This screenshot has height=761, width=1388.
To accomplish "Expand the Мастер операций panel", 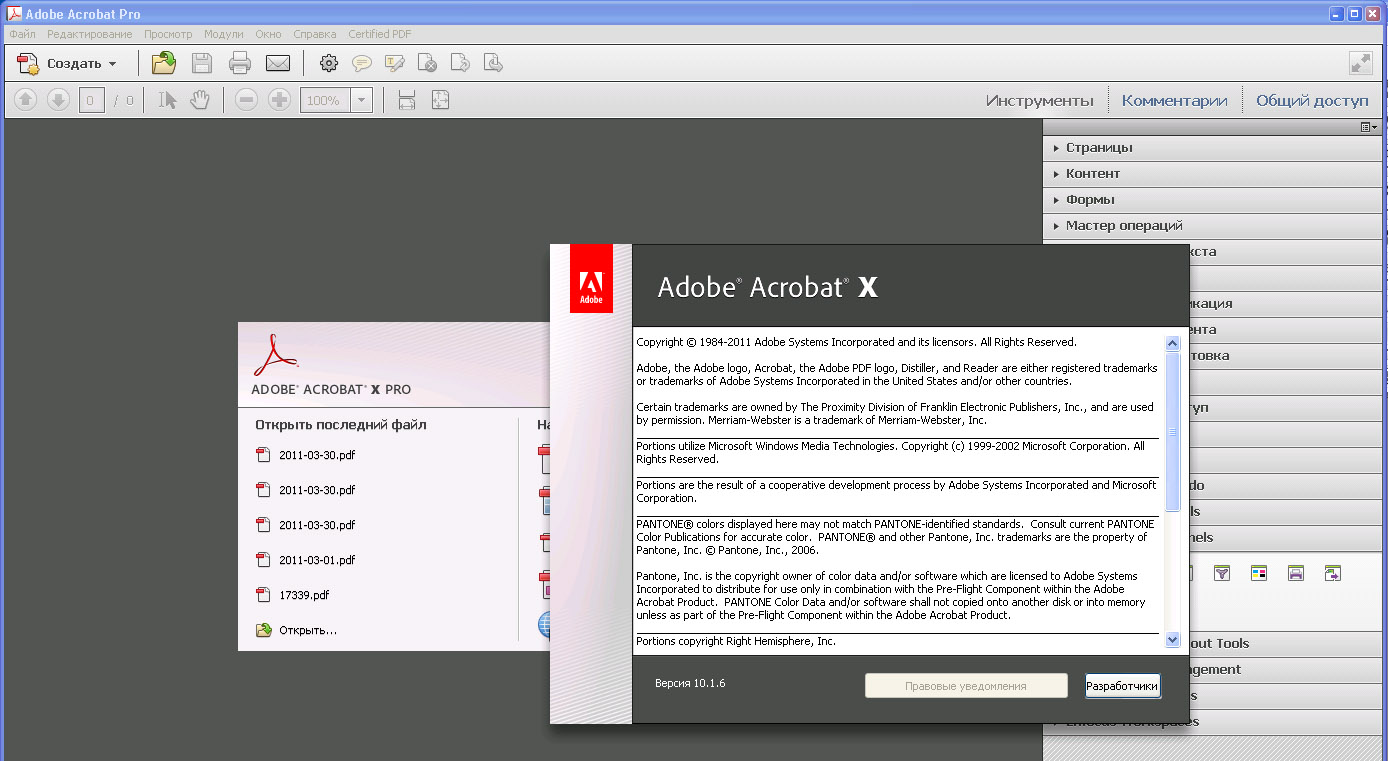I will (x=1212, y=225).
